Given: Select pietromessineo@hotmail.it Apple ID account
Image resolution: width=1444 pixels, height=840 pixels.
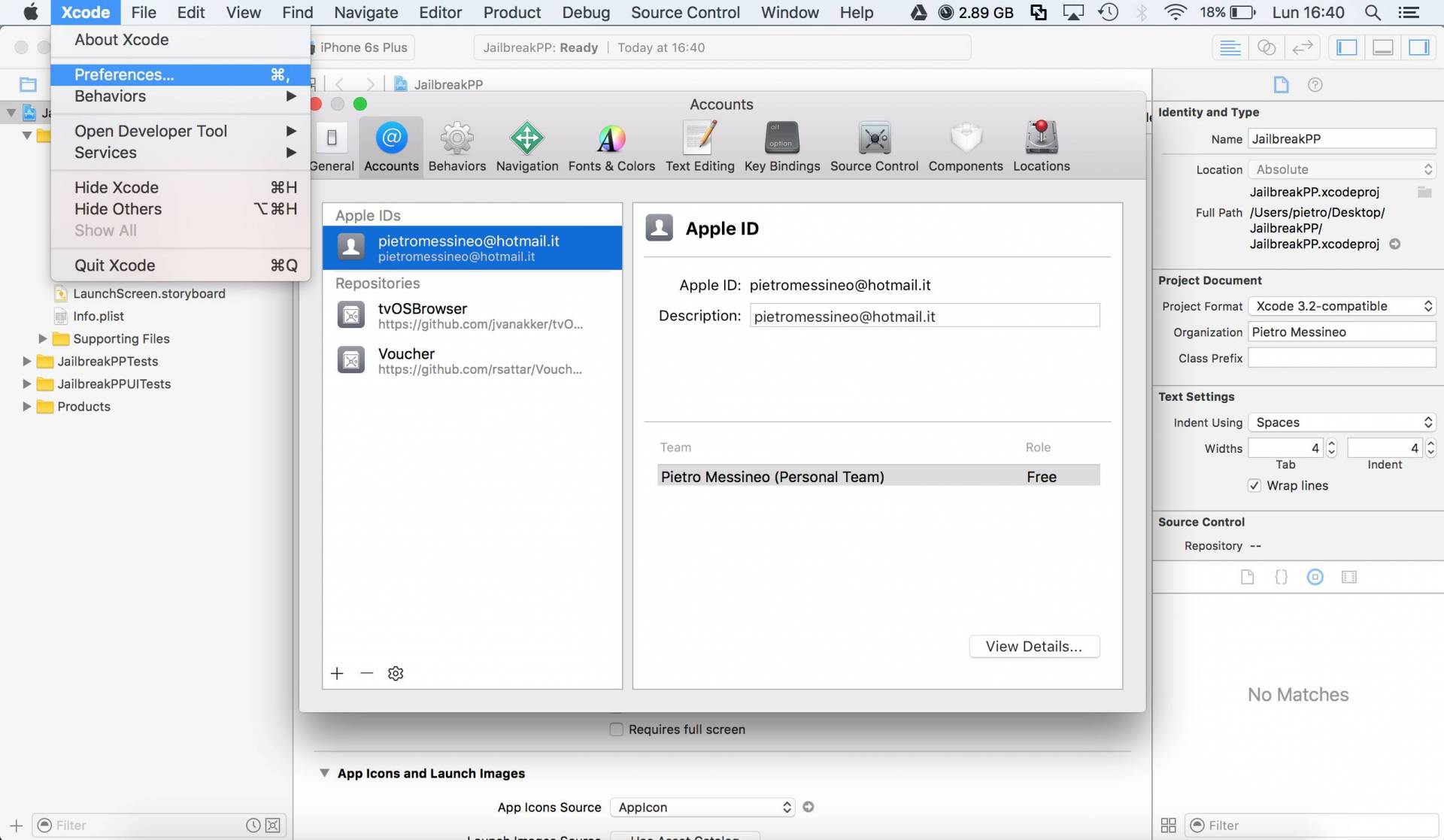Looking at the screenshot, I should [472, 247].
